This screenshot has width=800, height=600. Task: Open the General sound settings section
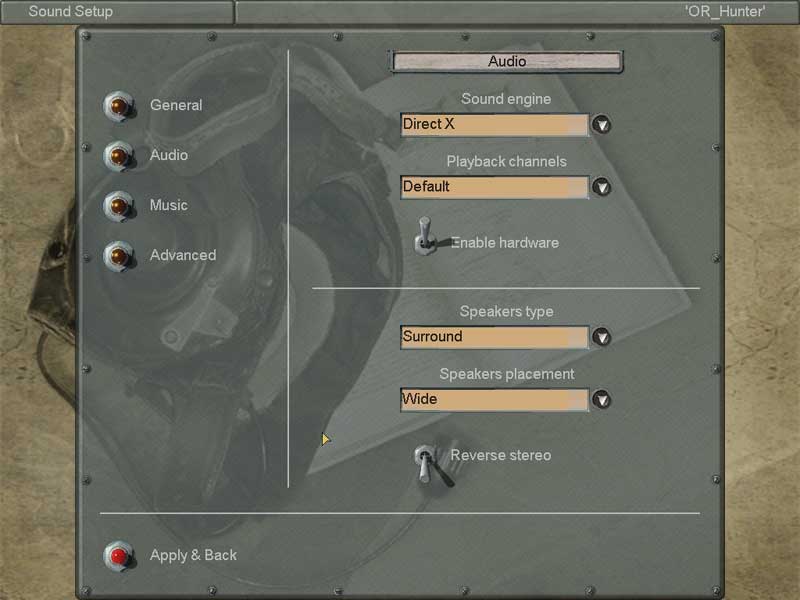(x=176, y=105)
